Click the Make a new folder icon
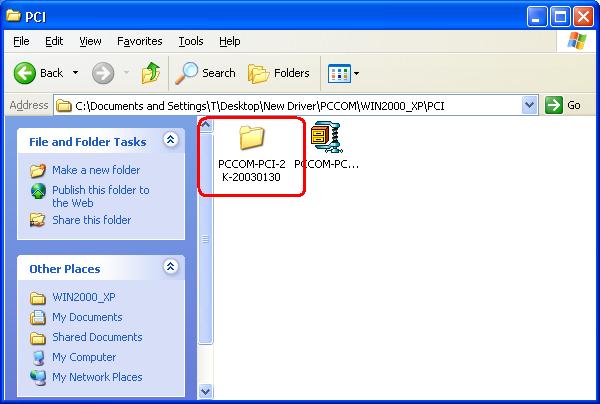The image size is (600, 404). pyautogui.click(x=38, y=171)
